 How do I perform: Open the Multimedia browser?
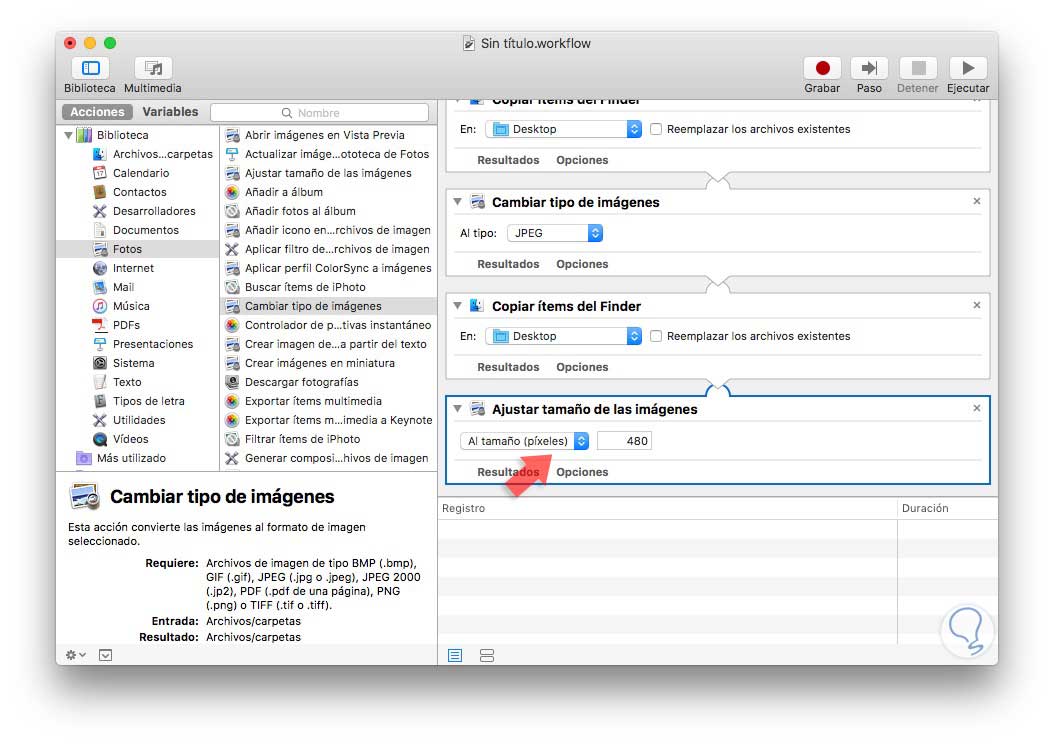click(153, 68)
